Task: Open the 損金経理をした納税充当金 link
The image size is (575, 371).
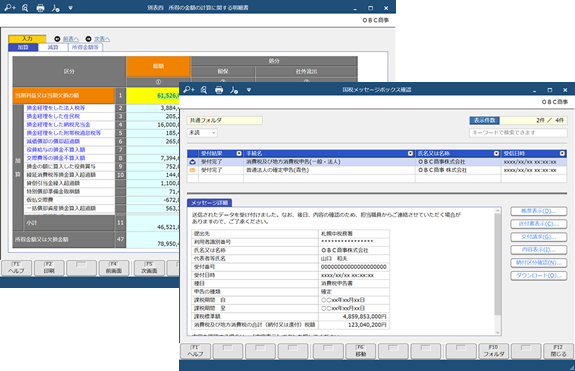Action: [x=58, y=125]
